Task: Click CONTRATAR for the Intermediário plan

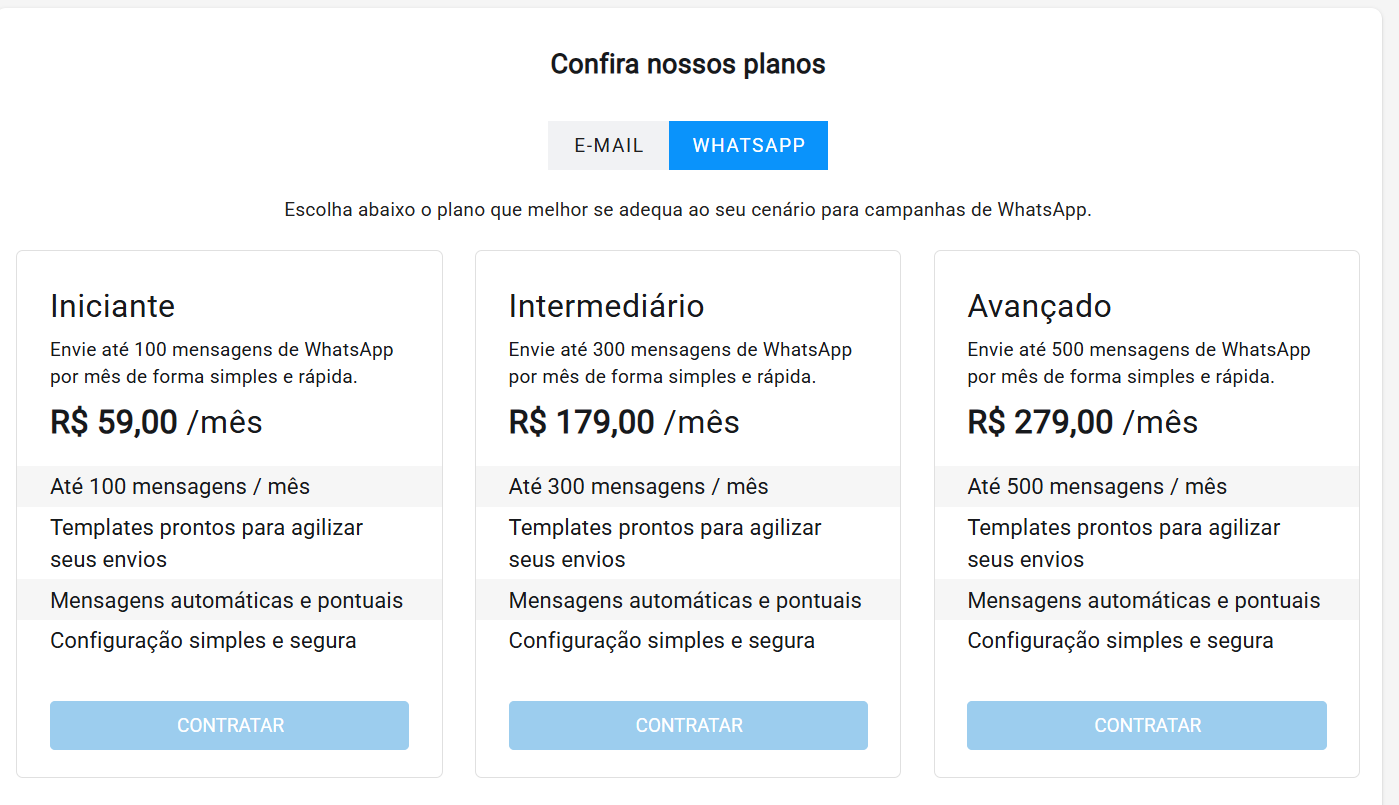Action: click(688, 726)
